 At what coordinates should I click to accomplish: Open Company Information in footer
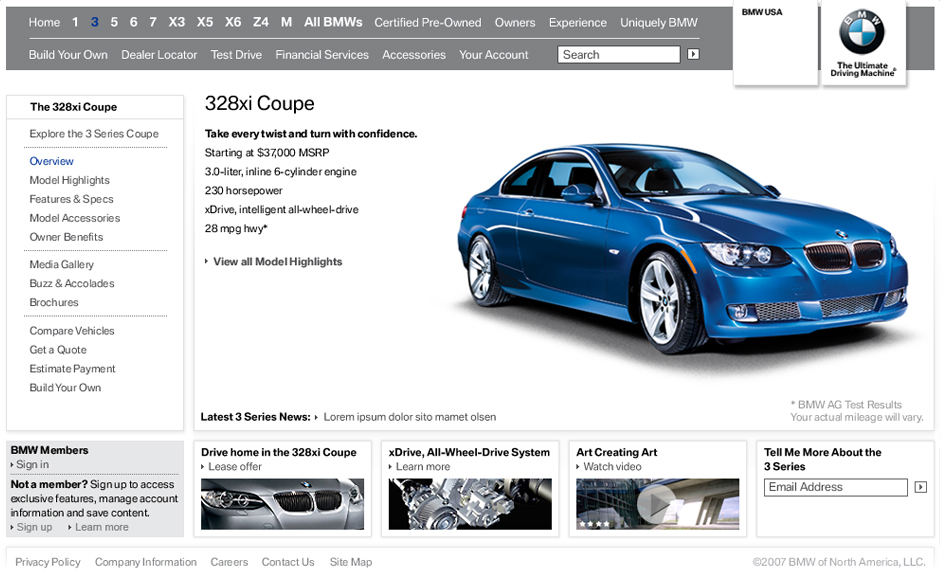point(146,562)
